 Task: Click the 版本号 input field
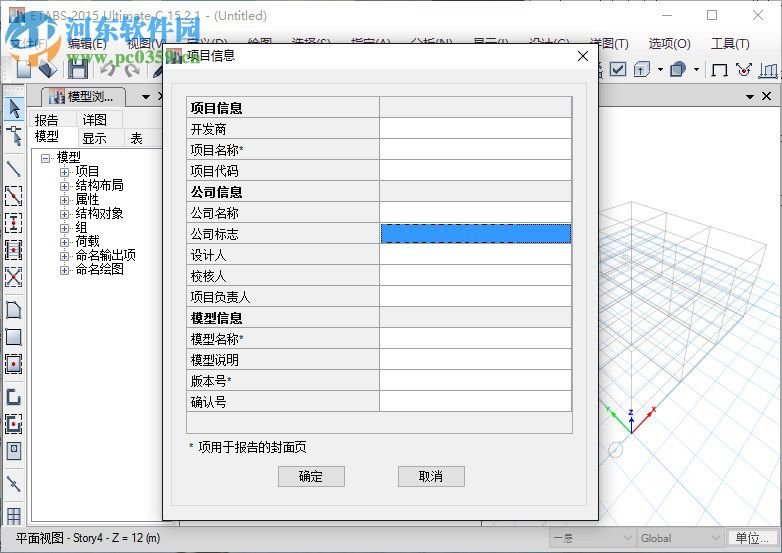coord(475,380)
